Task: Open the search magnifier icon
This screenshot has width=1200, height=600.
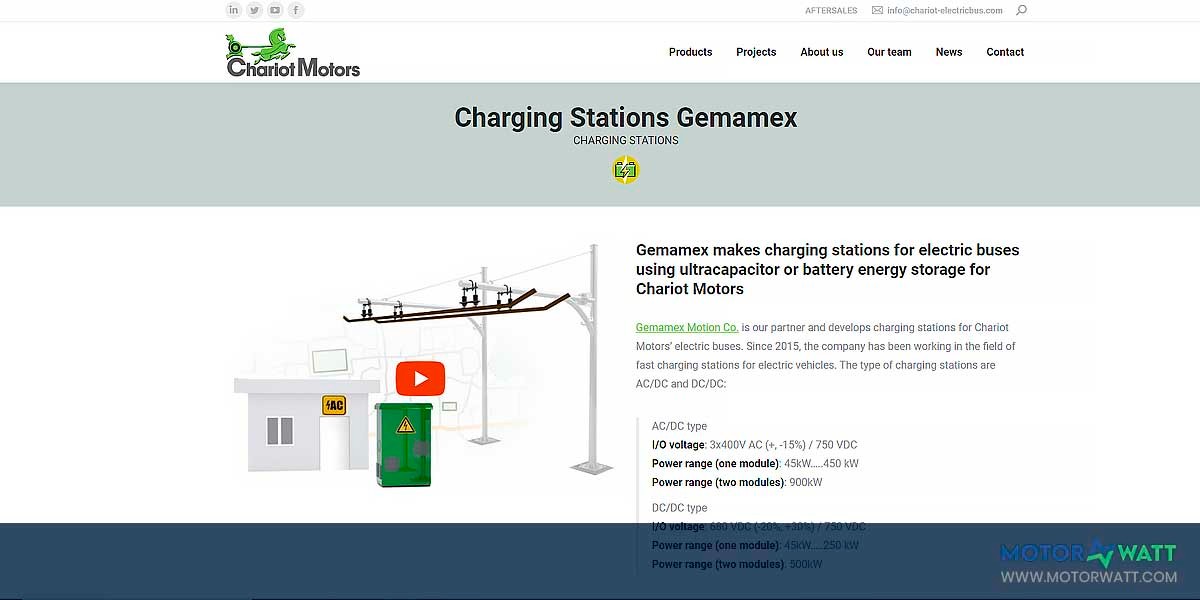Action: click(1021, 10)
